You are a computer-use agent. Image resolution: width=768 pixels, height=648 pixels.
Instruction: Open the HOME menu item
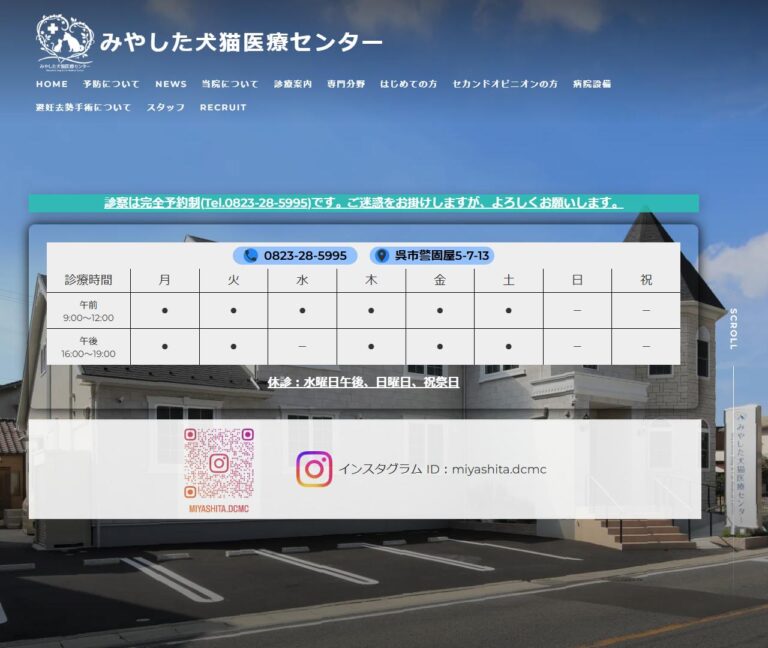pyautogui.click(x=52, y=84)
